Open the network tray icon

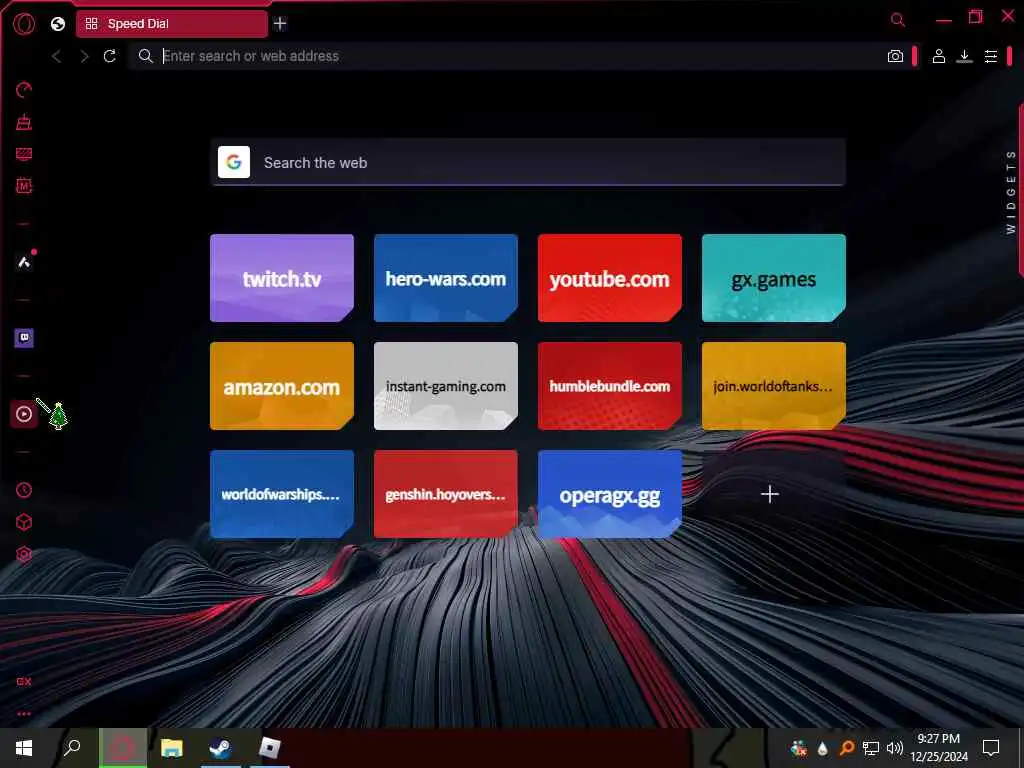coord(871,748)
